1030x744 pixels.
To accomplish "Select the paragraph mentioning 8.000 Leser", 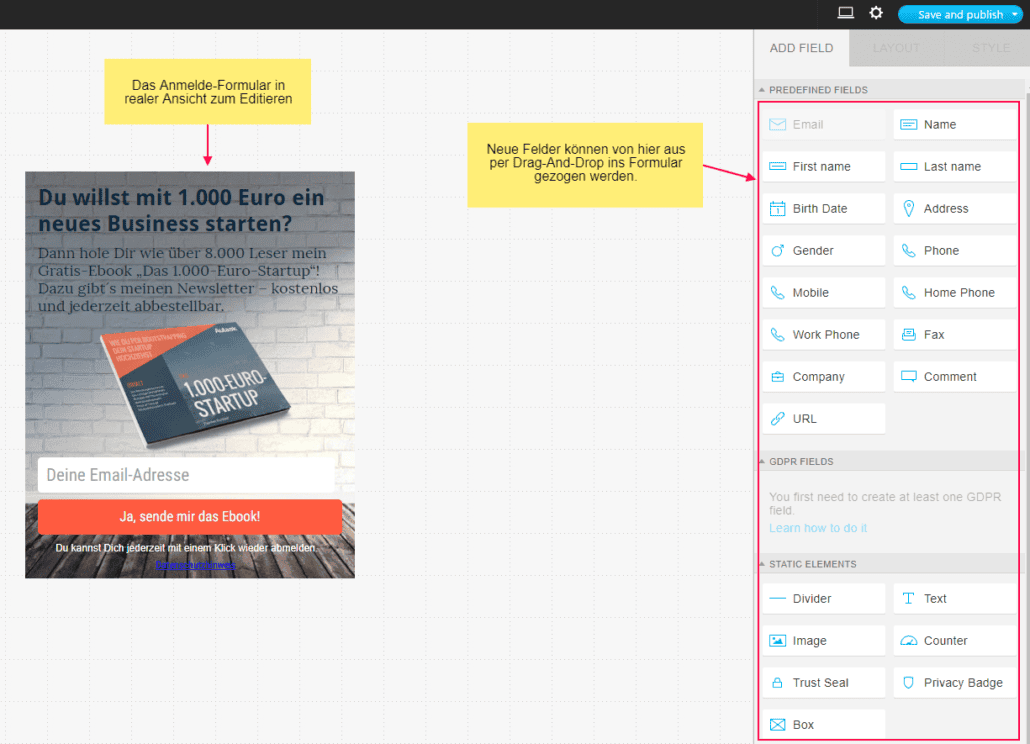I will point(188,280).
